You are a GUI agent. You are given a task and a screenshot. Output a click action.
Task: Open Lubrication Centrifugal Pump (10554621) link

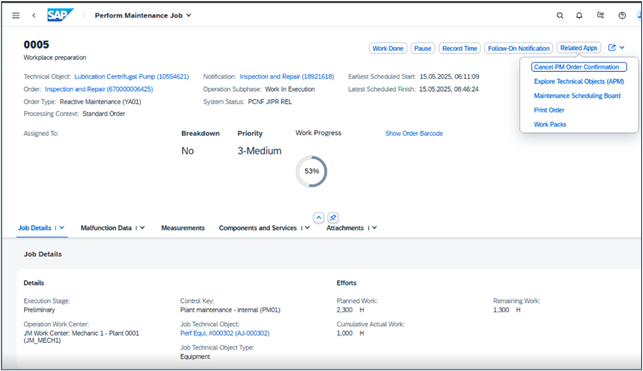pos(132,77)
